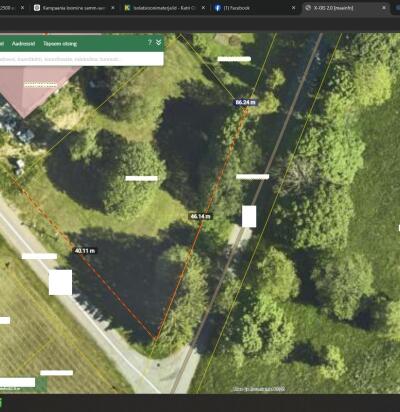Close the yellow K icon tab
400x412 pixels.
point(203,8)
